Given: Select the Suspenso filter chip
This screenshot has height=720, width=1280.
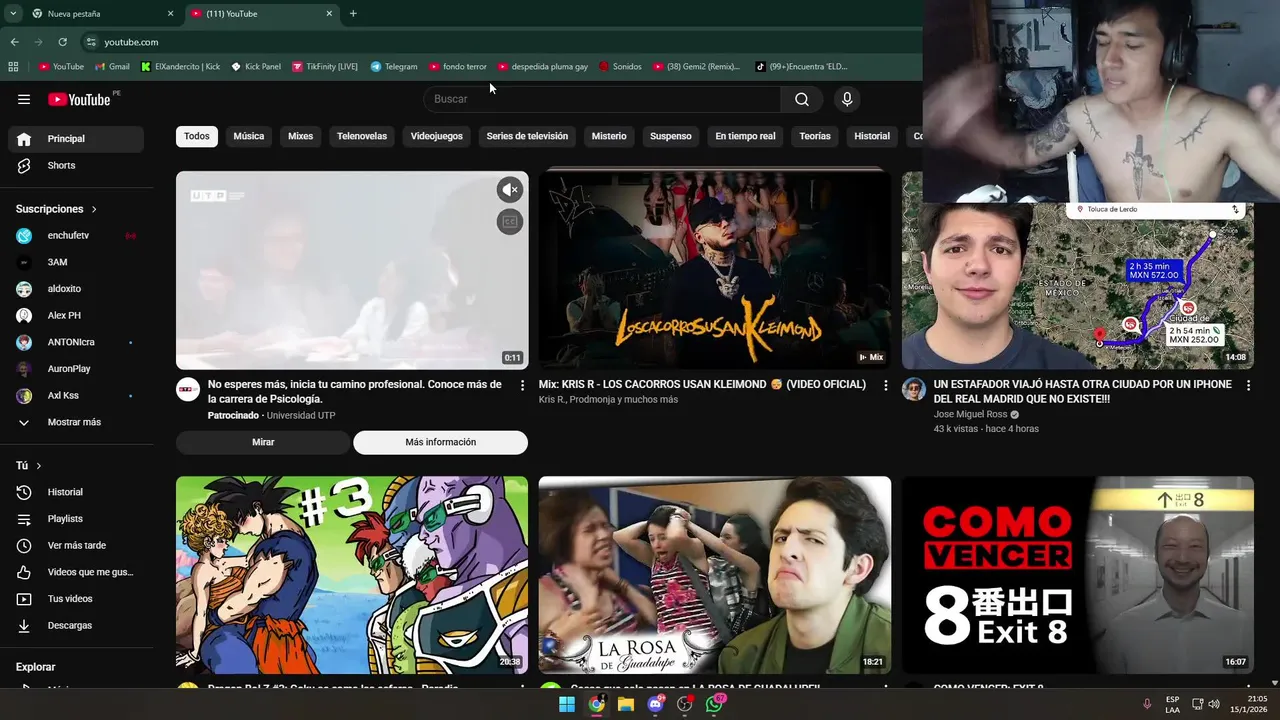Looking at the screenshot, I should click(x=671, y=136).
